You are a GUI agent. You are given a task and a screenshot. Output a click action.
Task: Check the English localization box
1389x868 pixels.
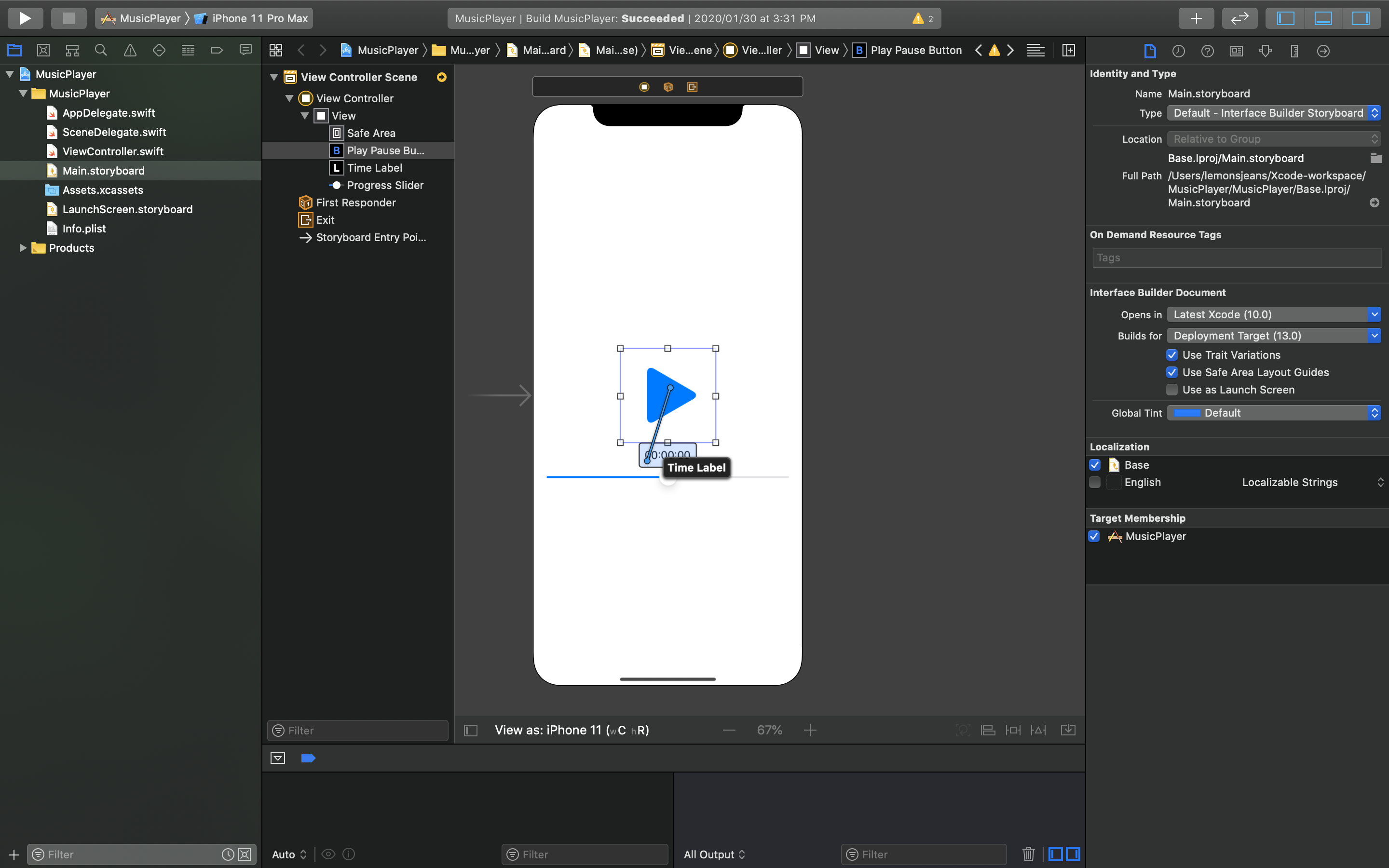(x=1094, y=482)
